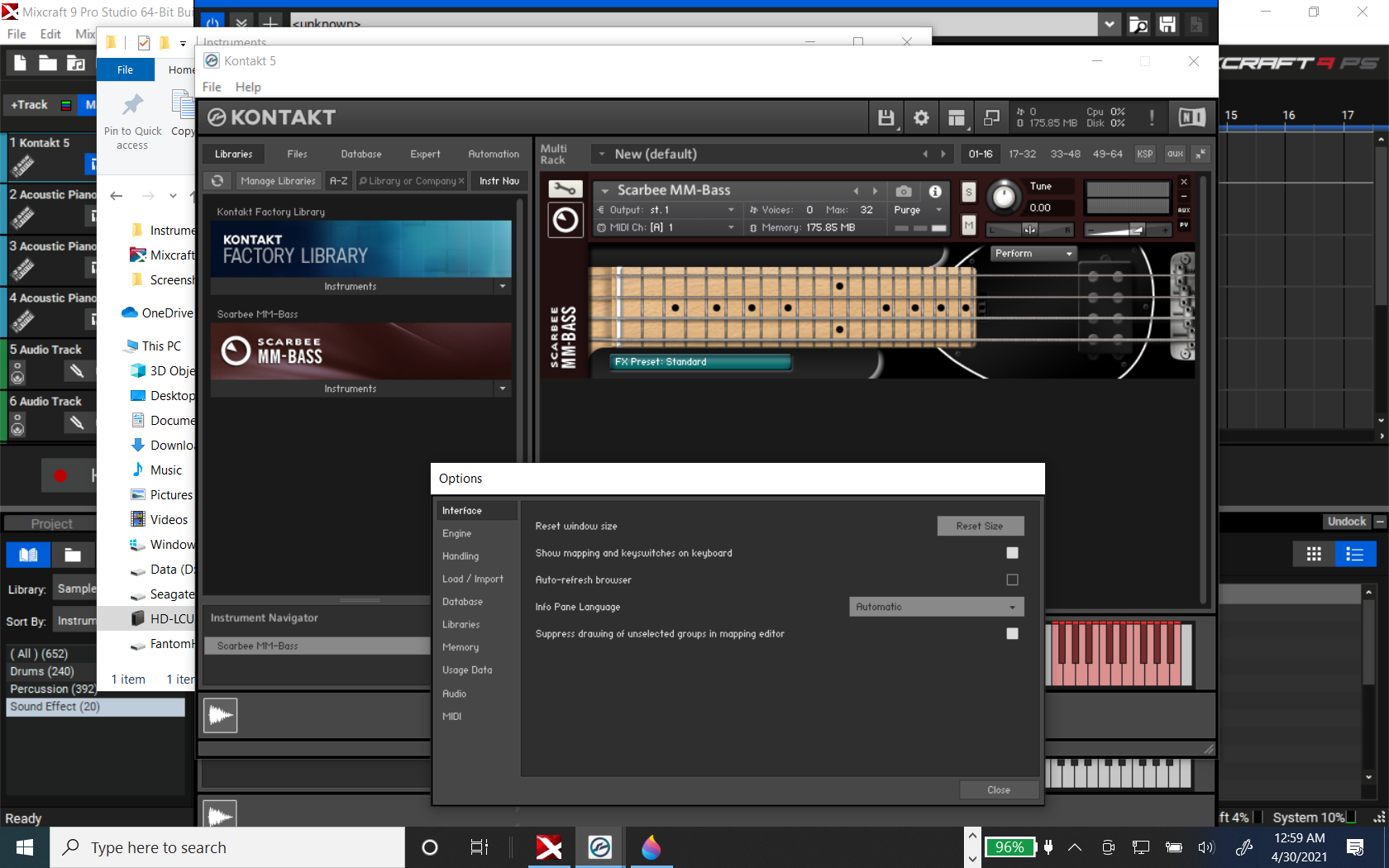The height and width of the screenshot is (868, 1389).
Task: Switch to the Expert tab in browser
Action: (x=425, y=154)
